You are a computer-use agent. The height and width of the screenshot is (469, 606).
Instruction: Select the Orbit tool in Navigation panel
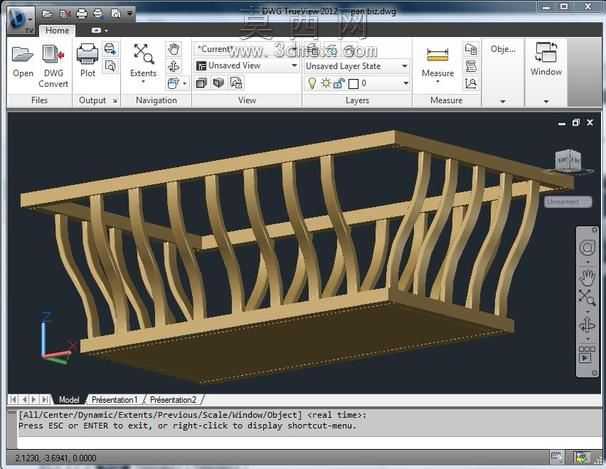[174, 66]
